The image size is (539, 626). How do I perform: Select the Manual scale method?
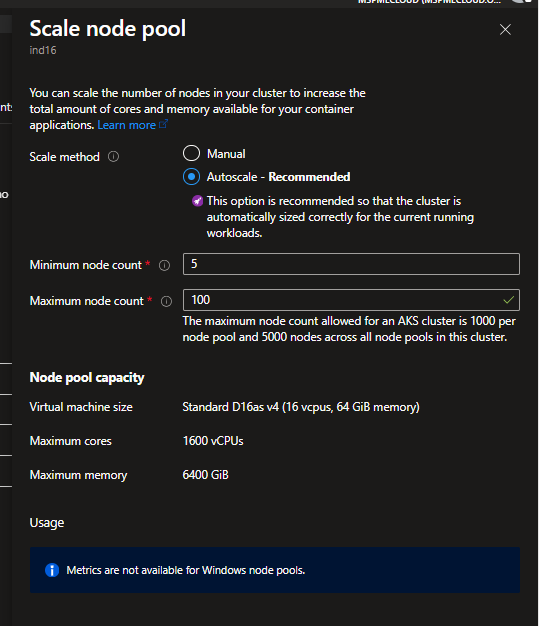(x=191, y=153)
